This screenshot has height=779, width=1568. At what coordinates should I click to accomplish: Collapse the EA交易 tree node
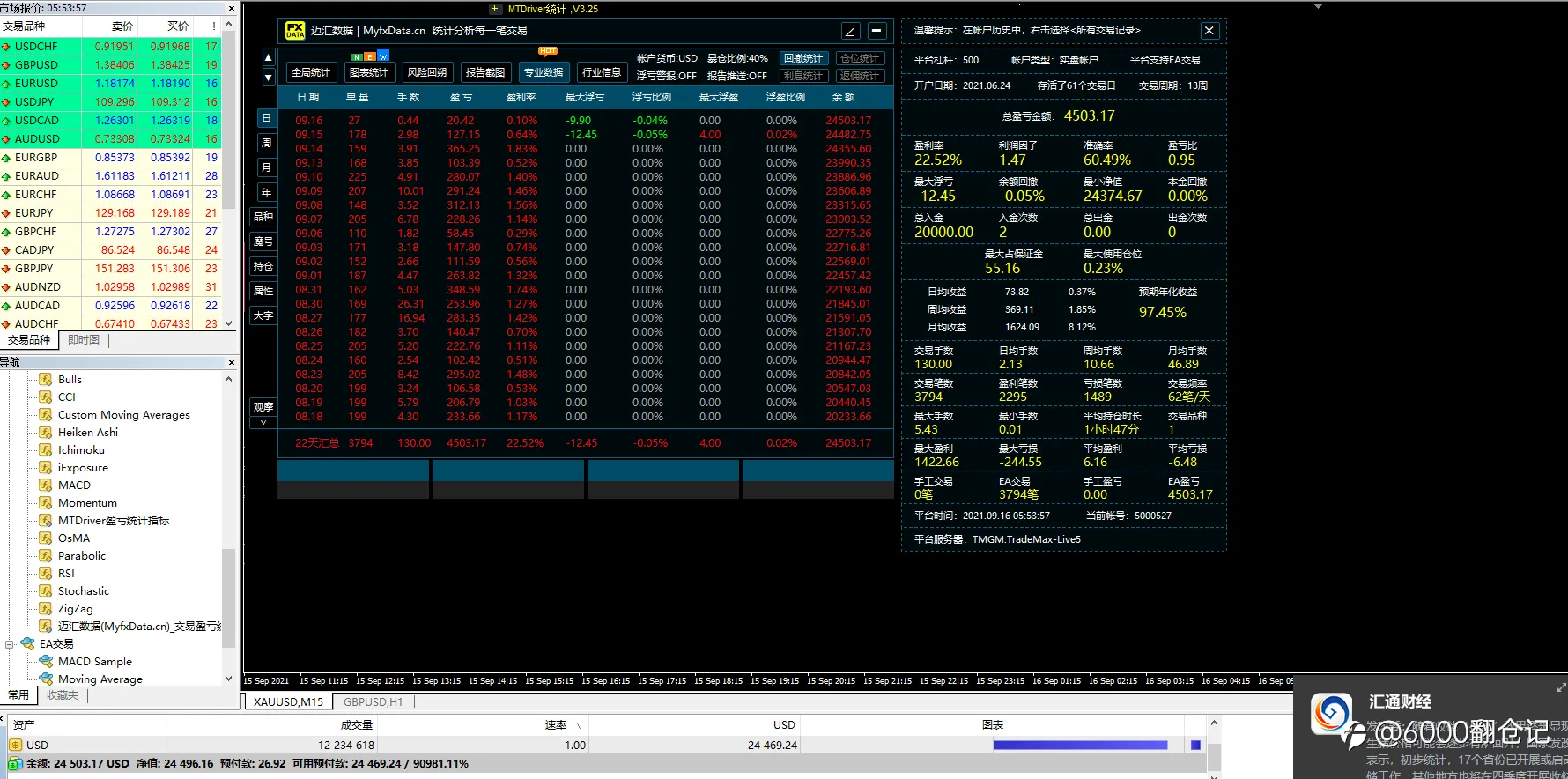point(10,644)
